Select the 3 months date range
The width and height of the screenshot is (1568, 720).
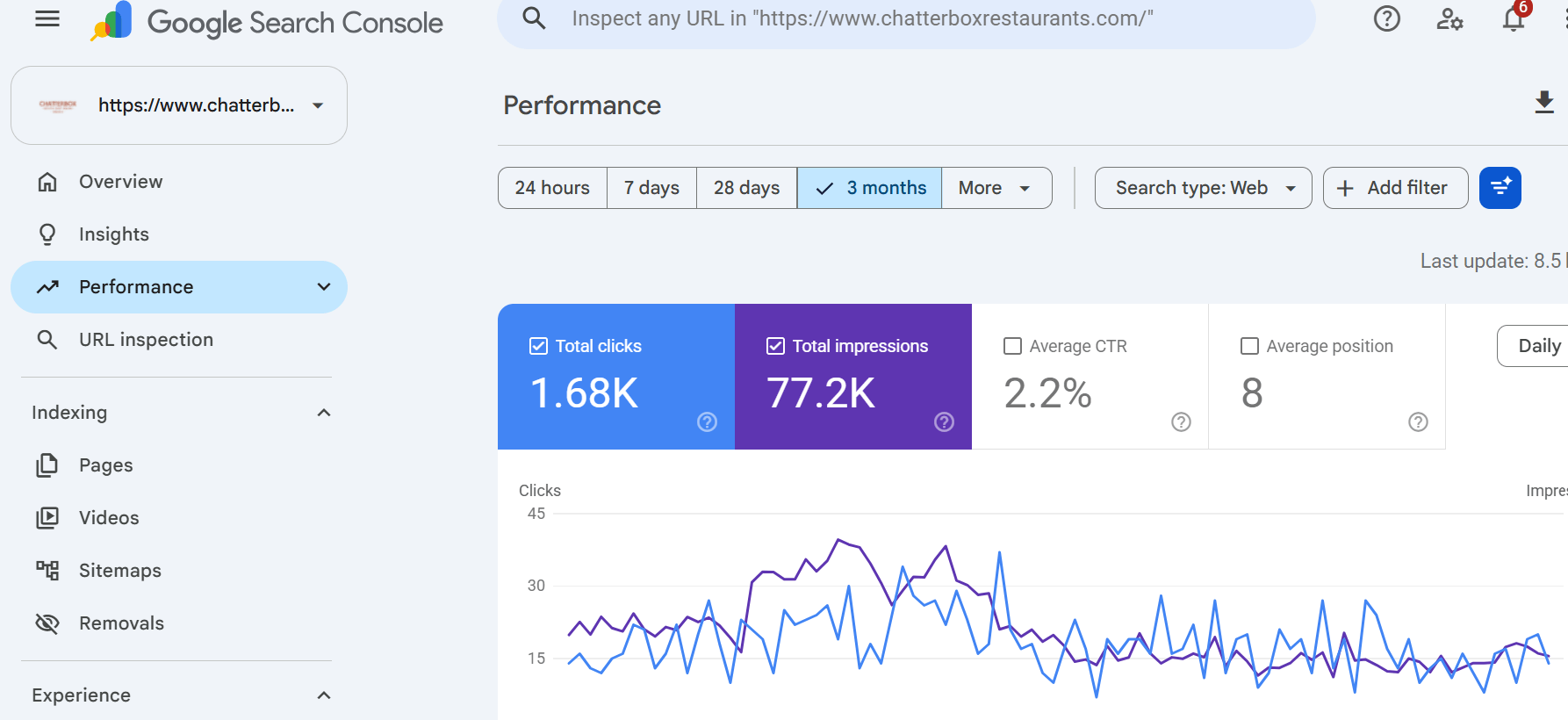(869, 188)
